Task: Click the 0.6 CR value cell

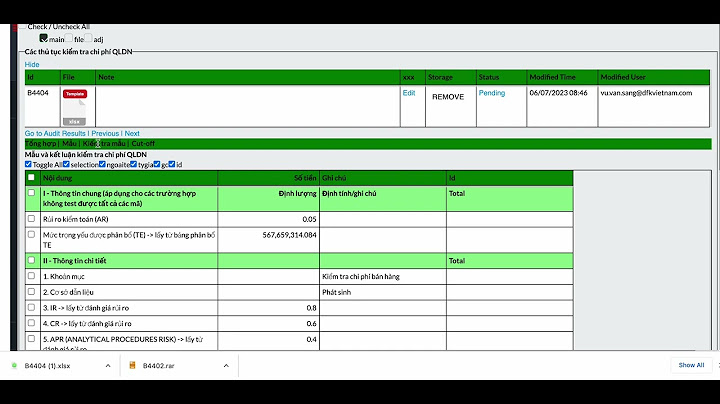Action: 269,323
